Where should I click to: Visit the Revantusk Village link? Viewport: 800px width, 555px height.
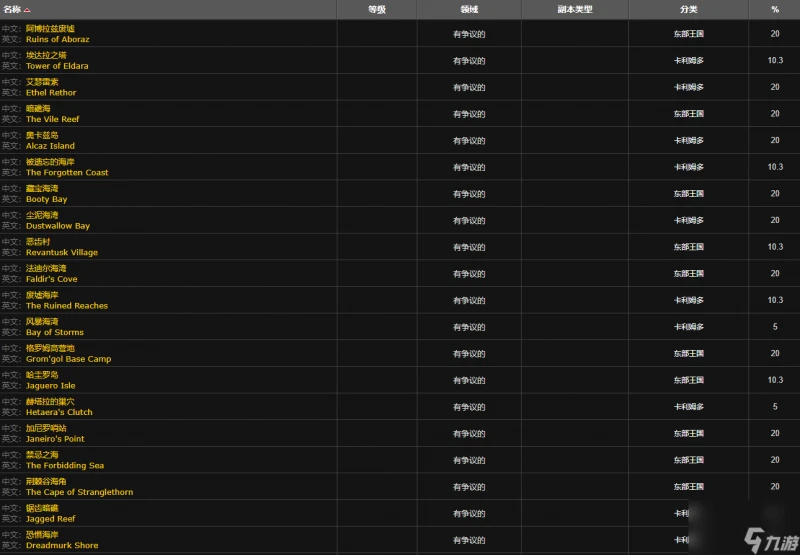pos(62,253)
